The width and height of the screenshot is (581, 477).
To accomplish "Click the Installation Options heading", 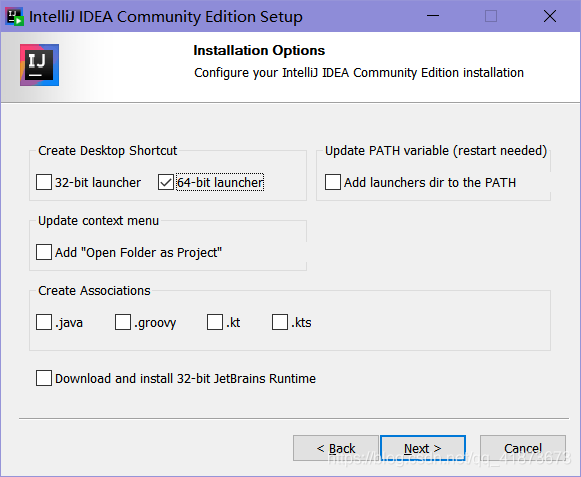I will (259, 50).
